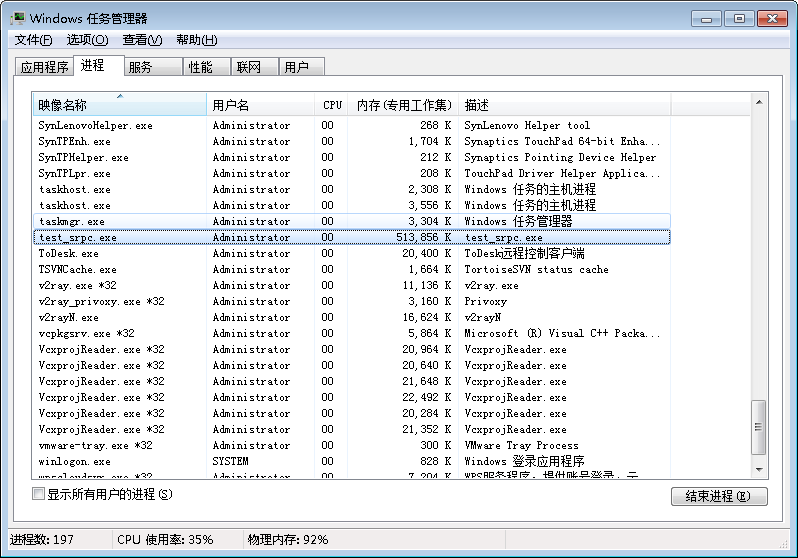Image resolution: width=798 pixels, height=558 pixels.
Task: Click the SYSTEM user name cell
Action: [230, 461]
